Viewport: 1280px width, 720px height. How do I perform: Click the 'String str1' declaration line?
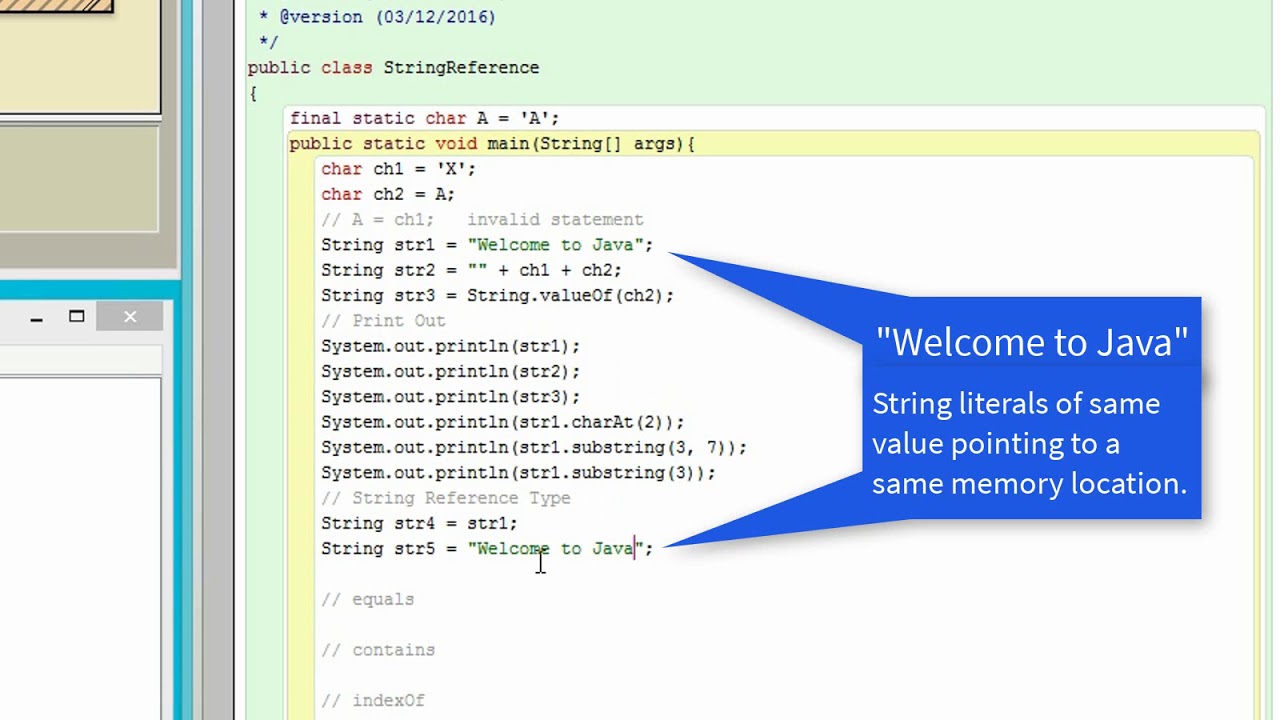tap(487, 245)
